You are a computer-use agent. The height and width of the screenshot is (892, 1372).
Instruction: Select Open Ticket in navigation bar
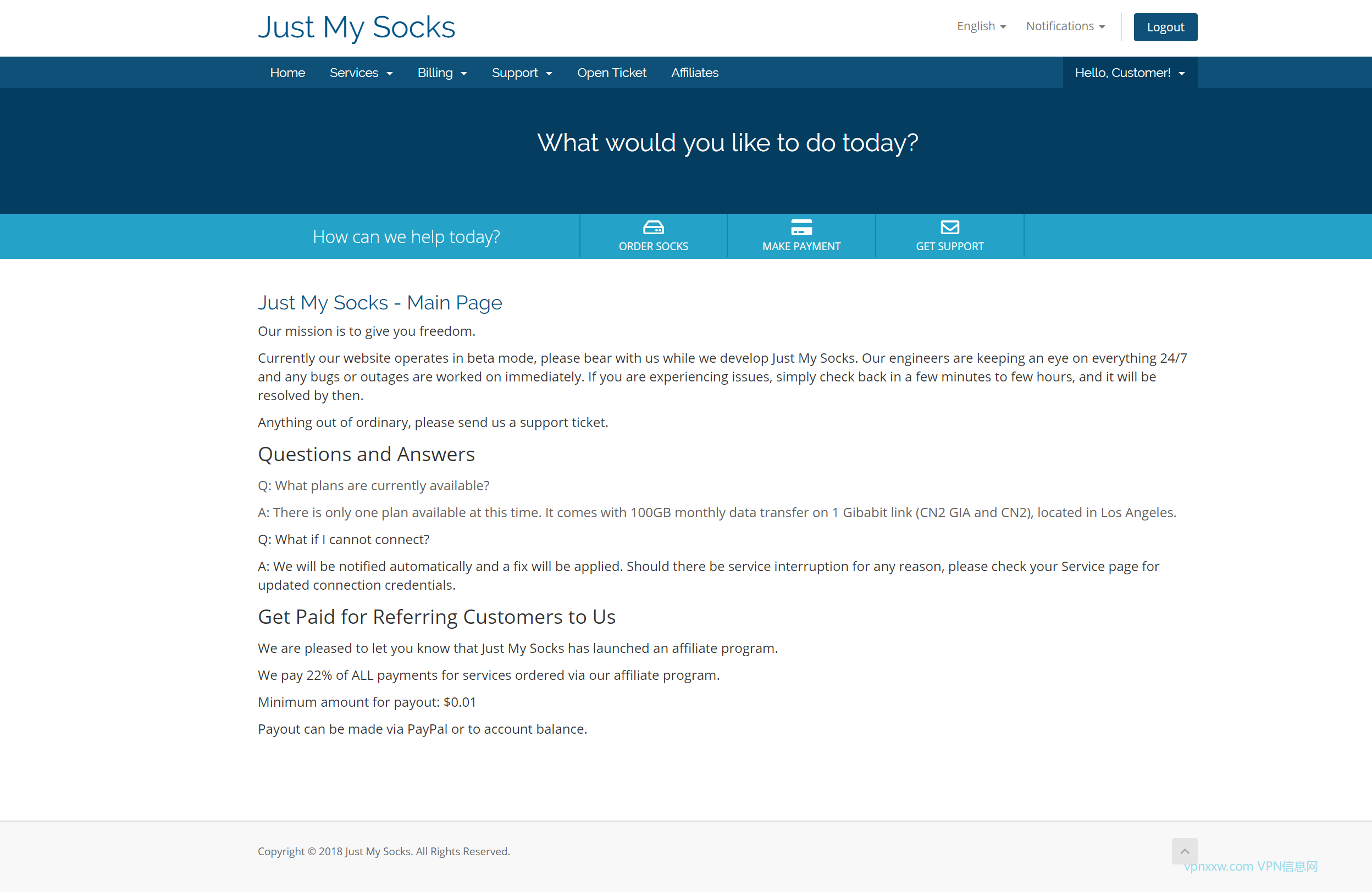click(x=611, y=73)
